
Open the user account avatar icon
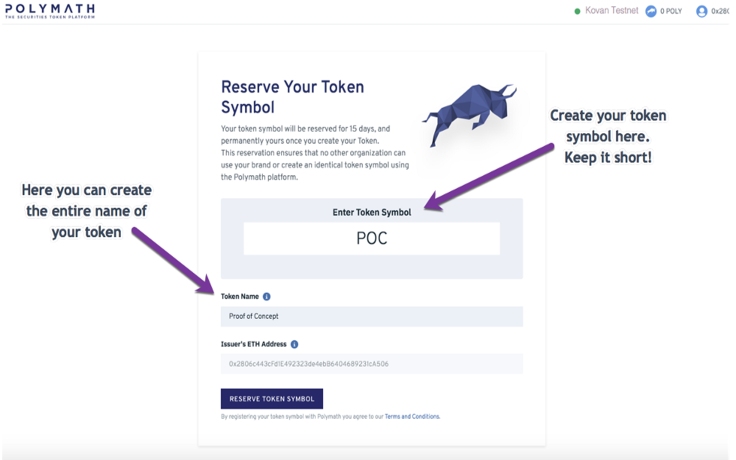(702, 11)
